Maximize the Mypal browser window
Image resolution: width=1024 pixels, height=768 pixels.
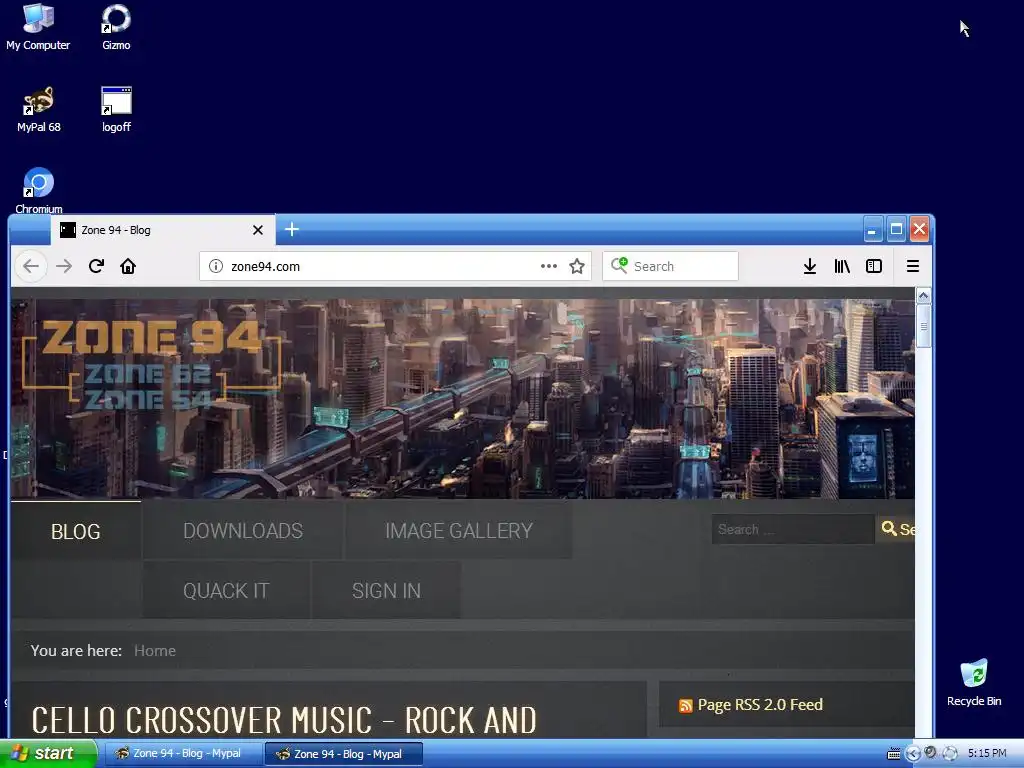(x=896, y=229)
